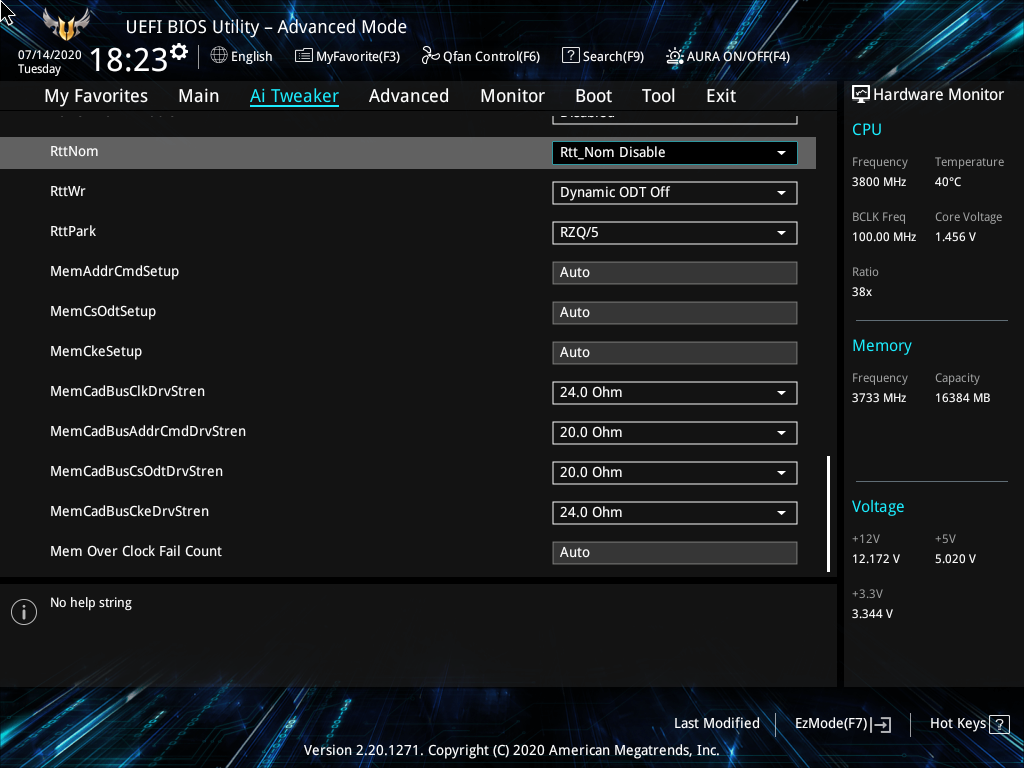Click MyFavorite(F3) button label
The image size is (1024, 768).
[358, 57]
